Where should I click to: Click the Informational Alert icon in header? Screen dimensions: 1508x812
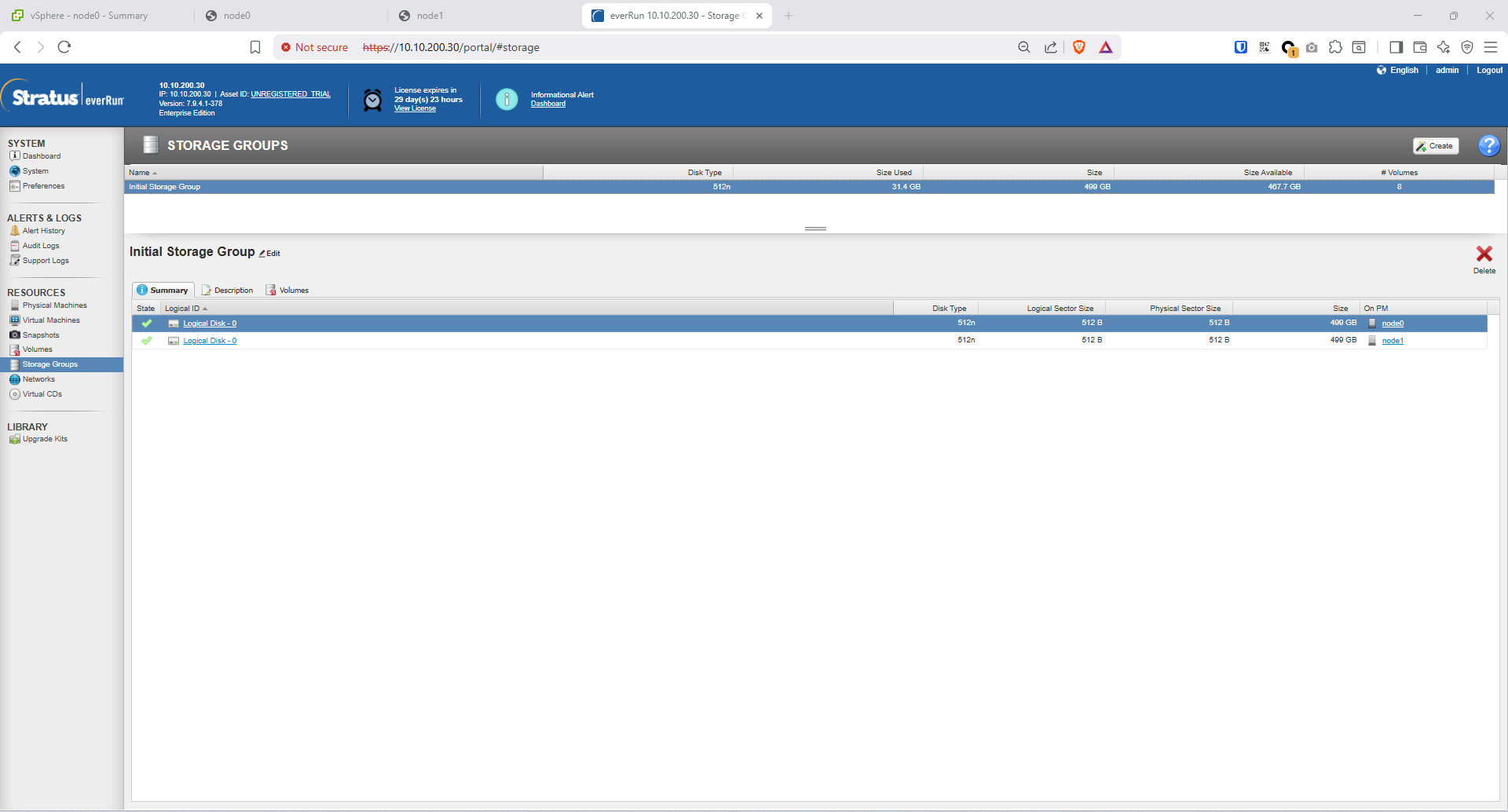coord(507,99)
